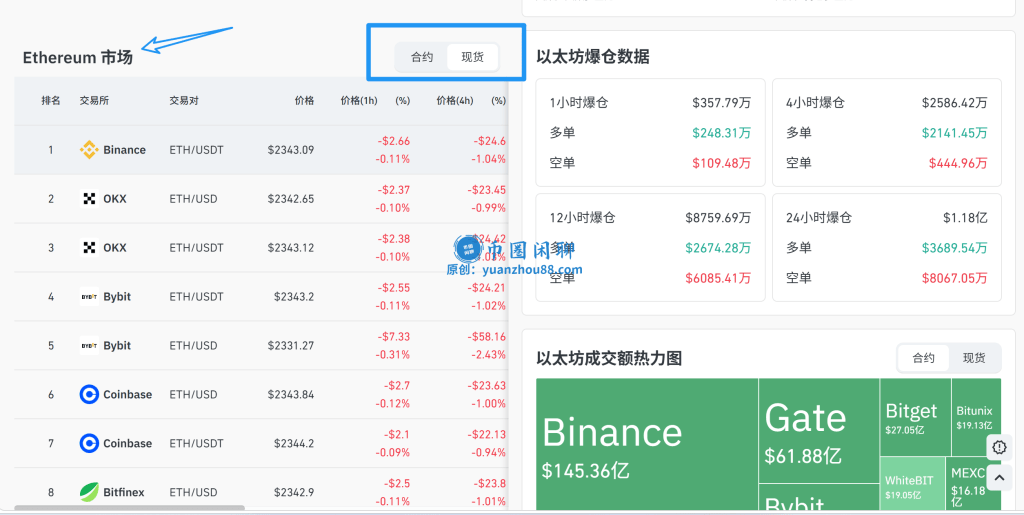
Task: Click the green 多单 value $2141.45万
Action: click(955, 133)
